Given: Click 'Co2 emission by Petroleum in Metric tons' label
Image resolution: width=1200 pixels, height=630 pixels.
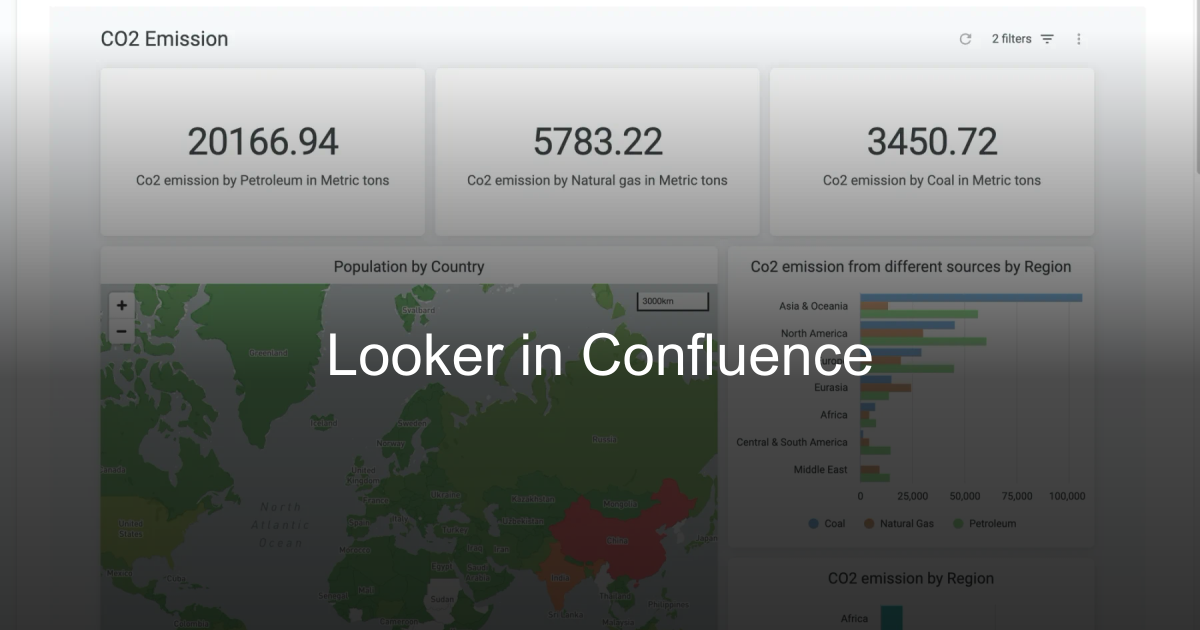Looking at the screenshot, I should (263, 181).
